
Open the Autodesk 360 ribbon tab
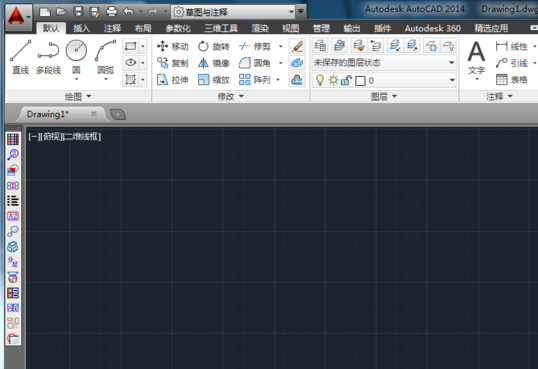[x=433, y=28]
